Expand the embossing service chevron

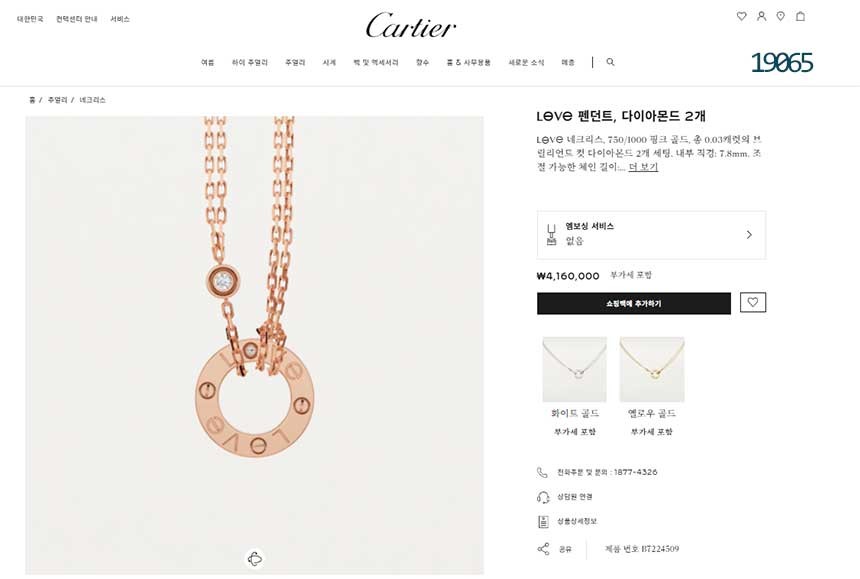749,235
